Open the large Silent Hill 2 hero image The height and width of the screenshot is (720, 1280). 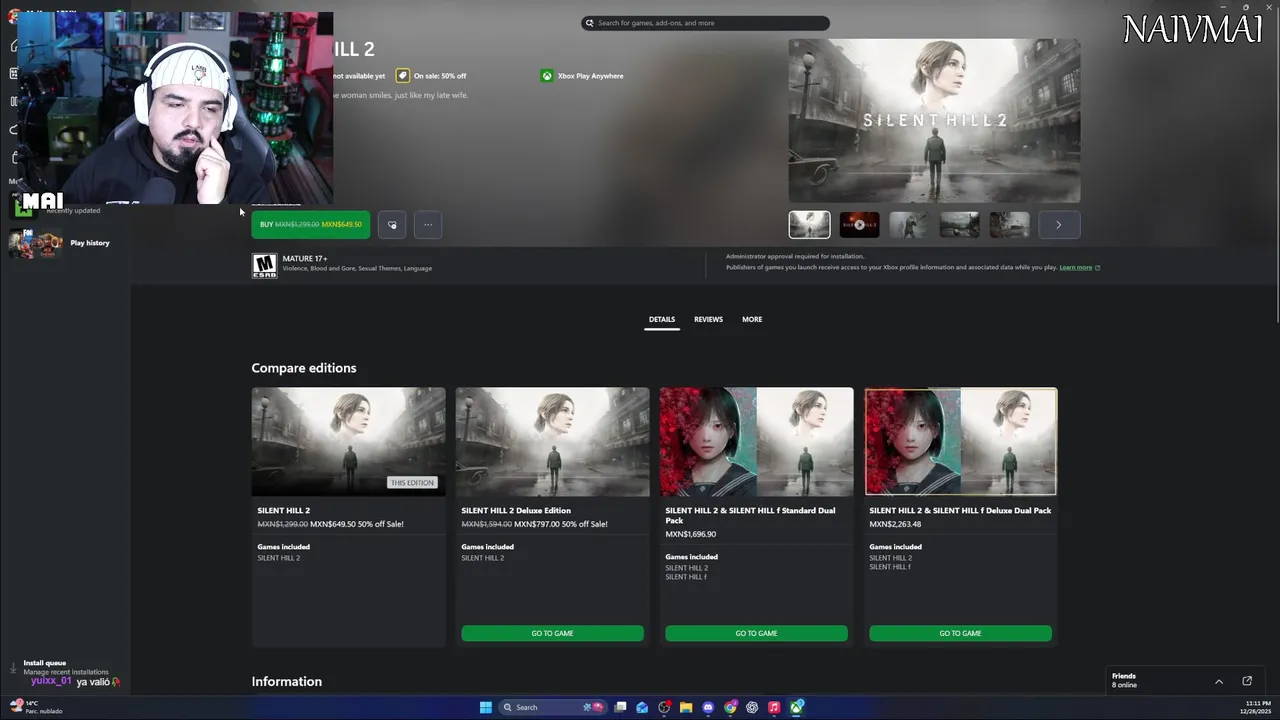tap(934, 120)
